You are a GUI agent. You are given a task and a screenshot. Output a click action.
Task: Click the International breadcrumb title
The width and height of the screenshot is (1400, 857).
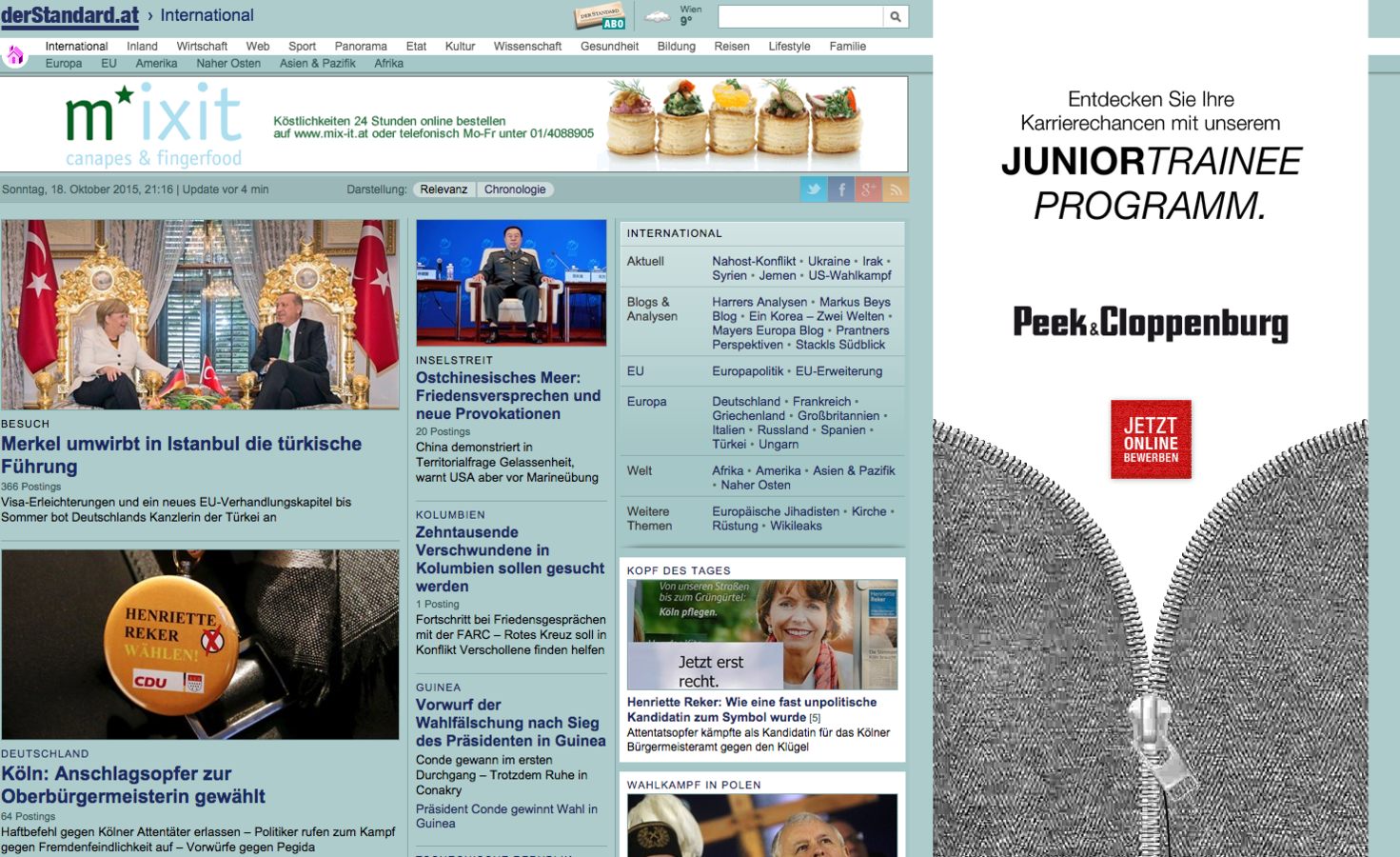point(207,15)
